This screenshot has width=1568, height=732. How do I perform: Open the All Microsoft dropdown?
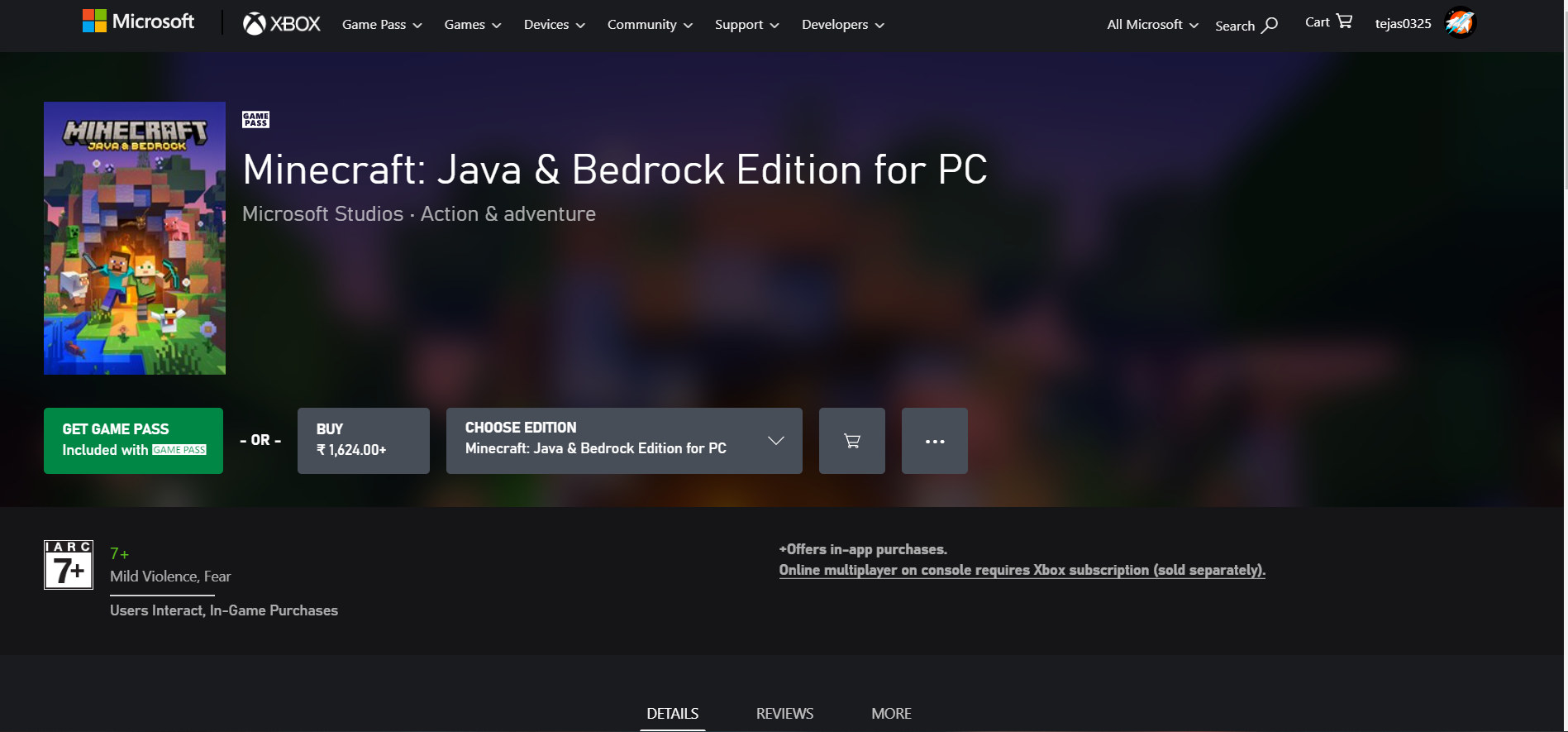[x=1153, y=25]
